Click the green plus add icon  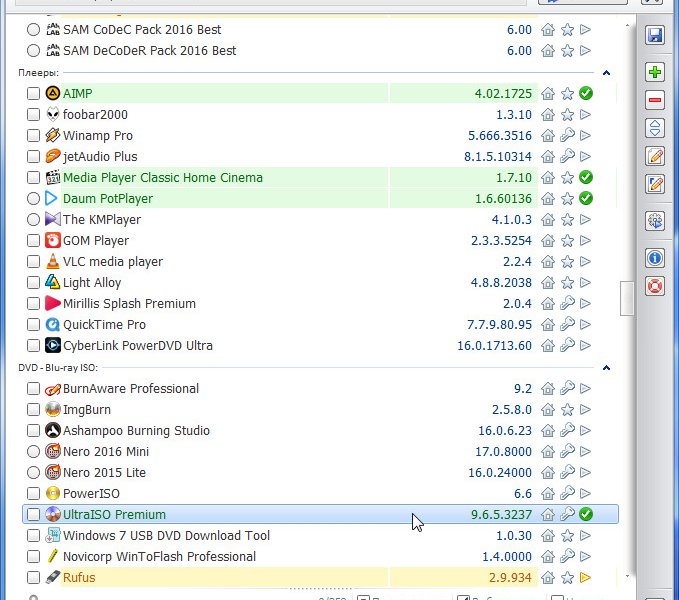655,72
